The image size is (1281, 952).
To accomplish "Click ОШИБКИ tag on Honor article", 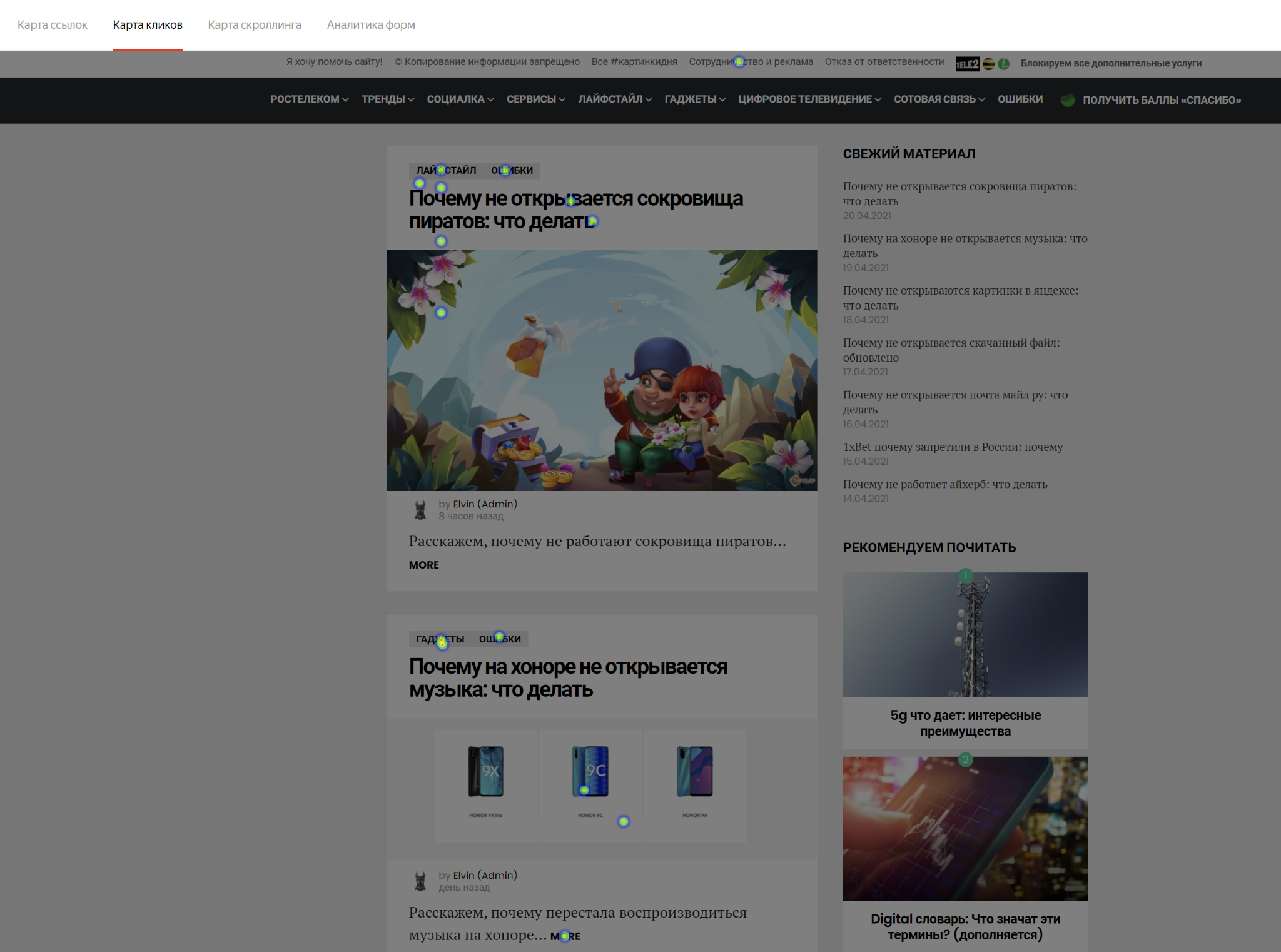I will click(x=500, y=639).
